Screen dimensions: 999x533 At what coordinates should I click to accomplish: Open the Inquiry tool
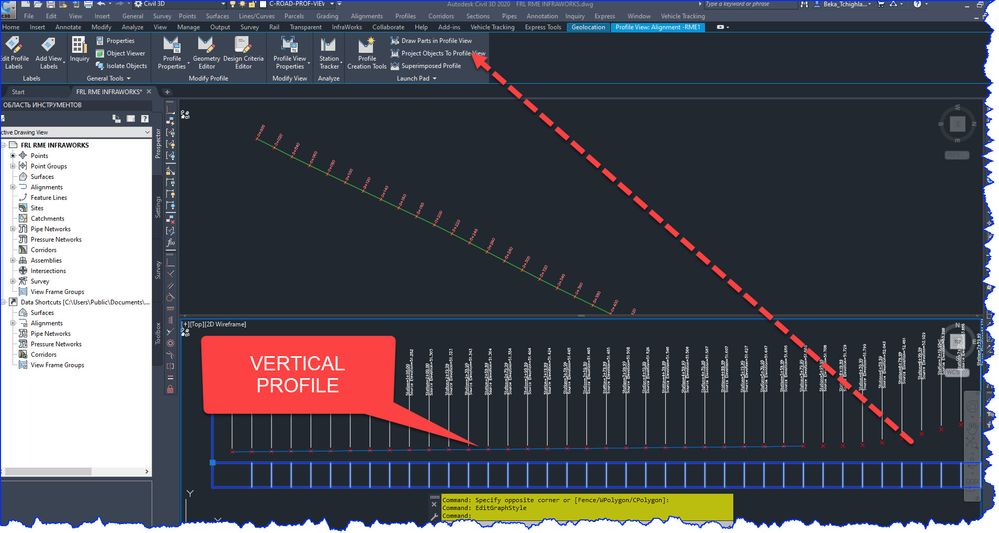79,50
